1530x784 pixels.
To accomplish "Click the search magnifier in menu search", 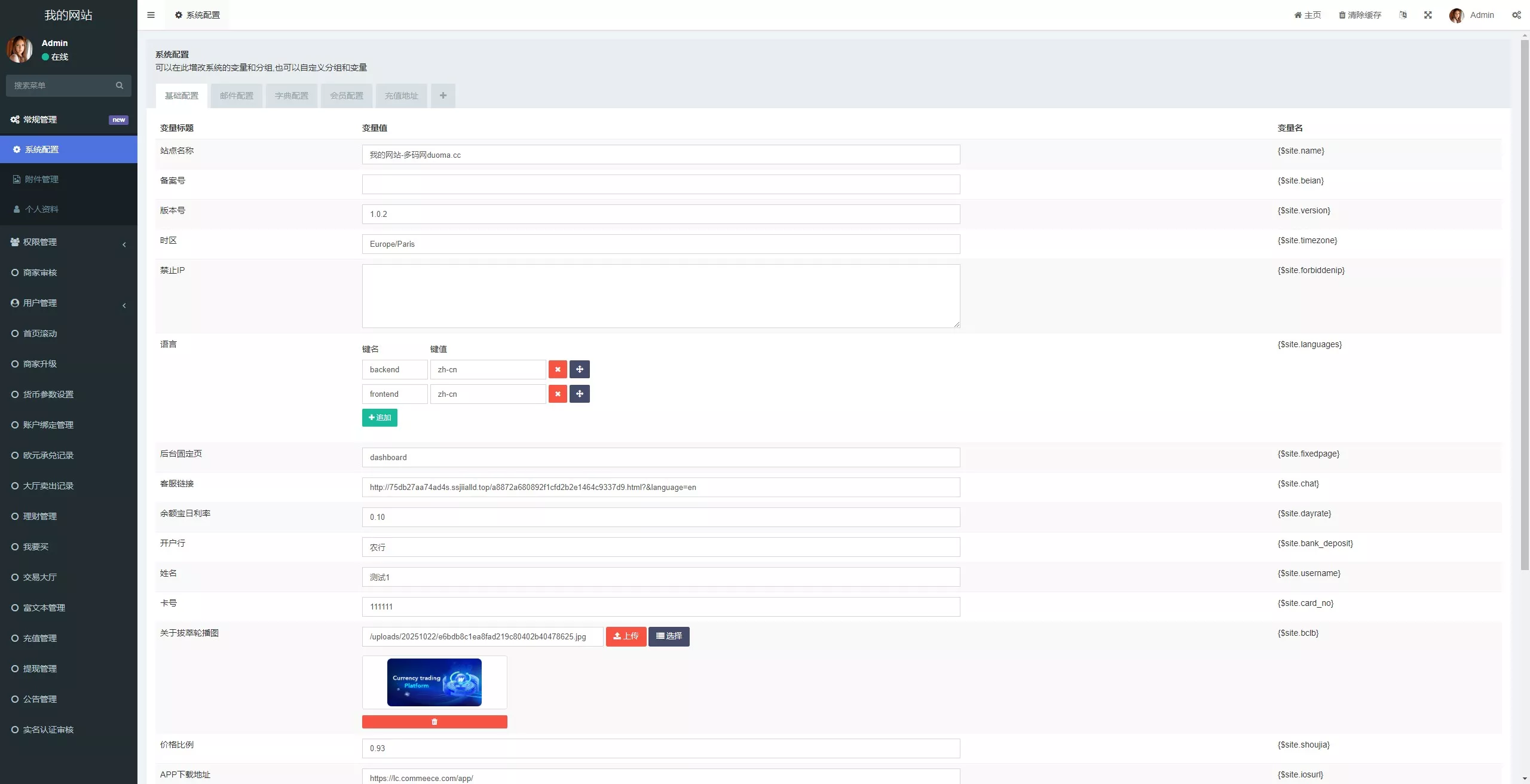I will [120, 85].
